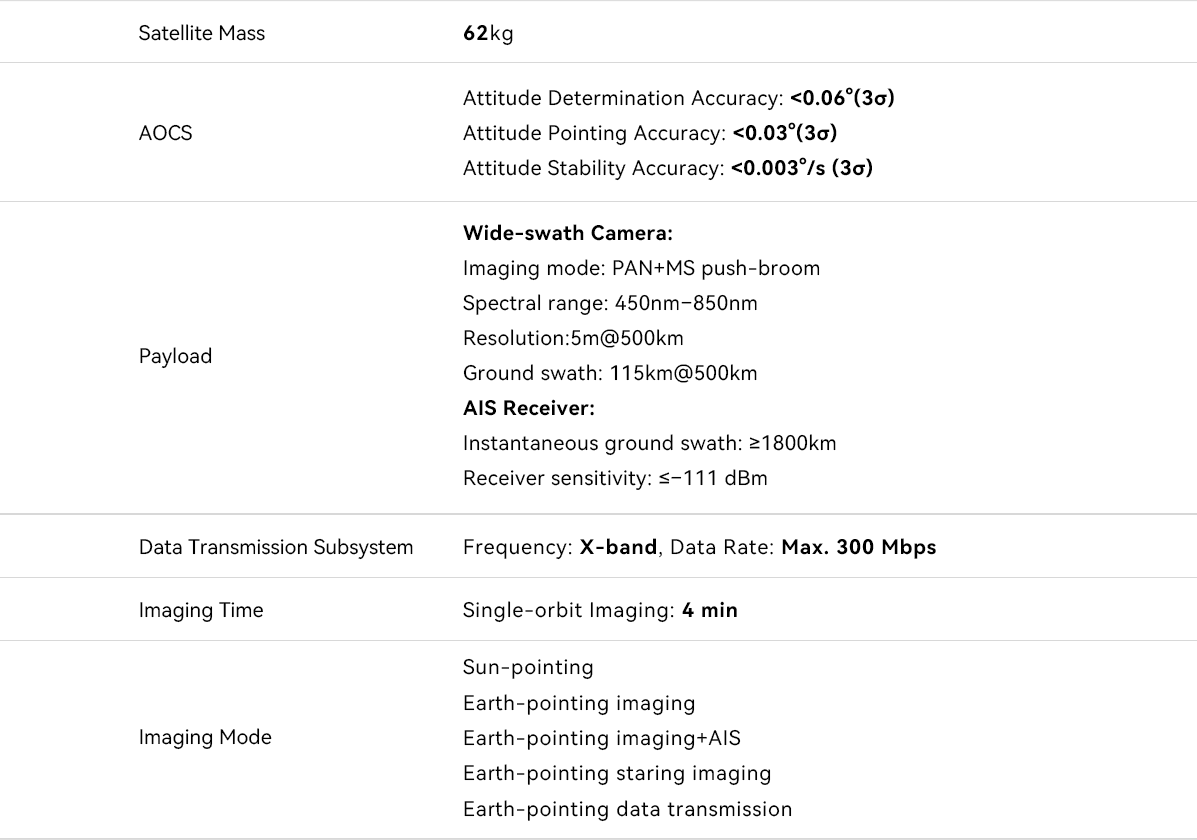Screen dimensions: 1197x840
Task: Select the Ground swath 115km@500km line
Action: point(610,373)
